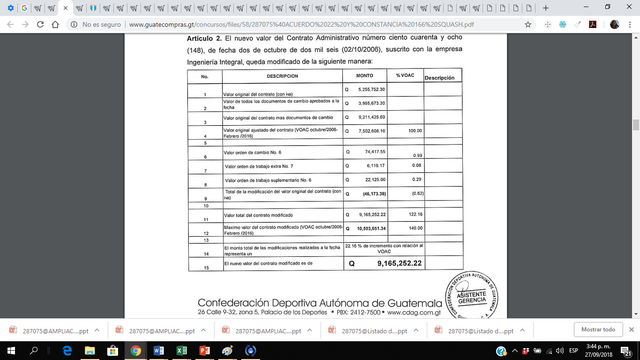This screenshot has width=640, height=360.
Task: Click the scrollbar down arrow
Action: [636, 314]
